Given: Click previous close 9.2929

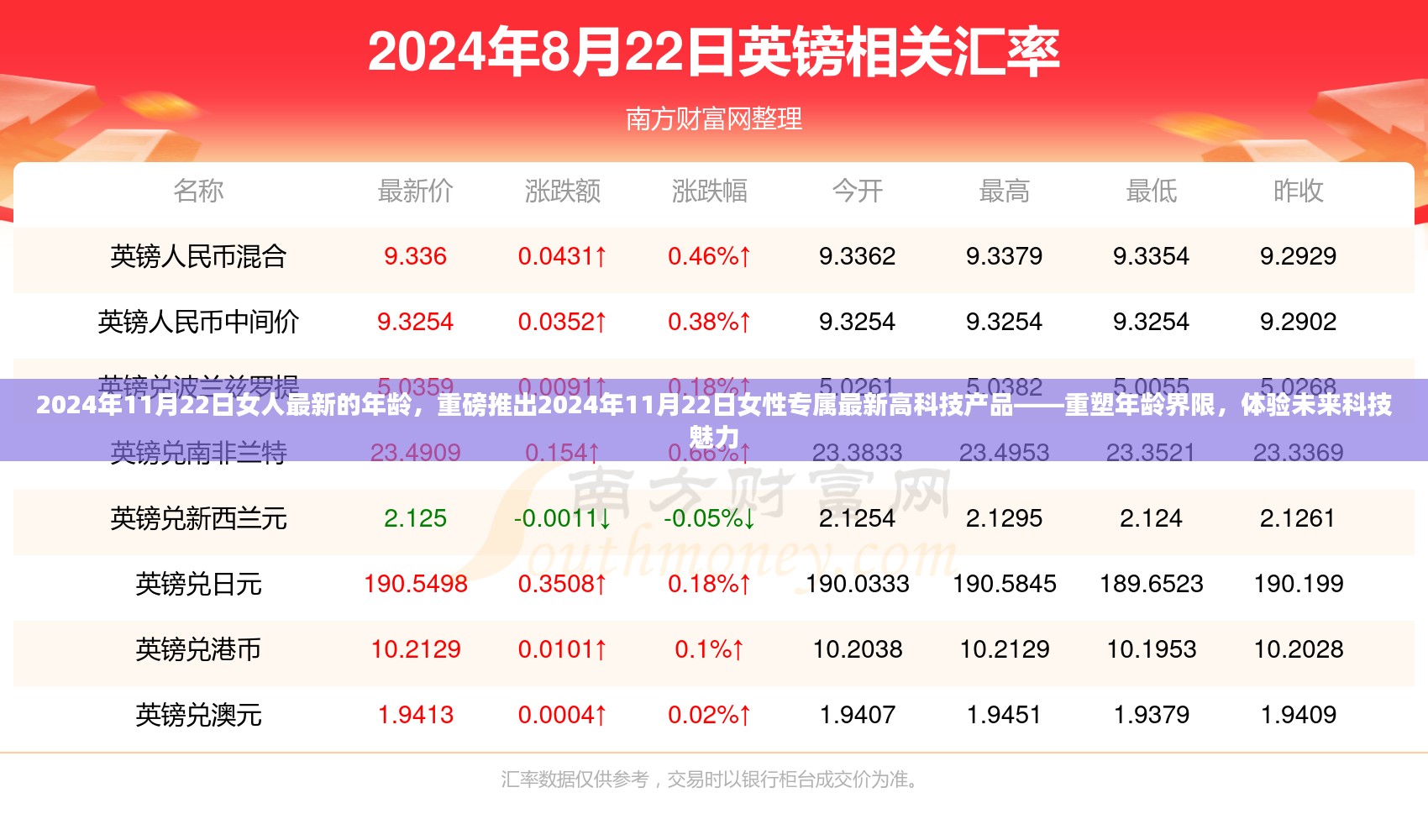Looking at the screenshot, I should click(1298, 256).
